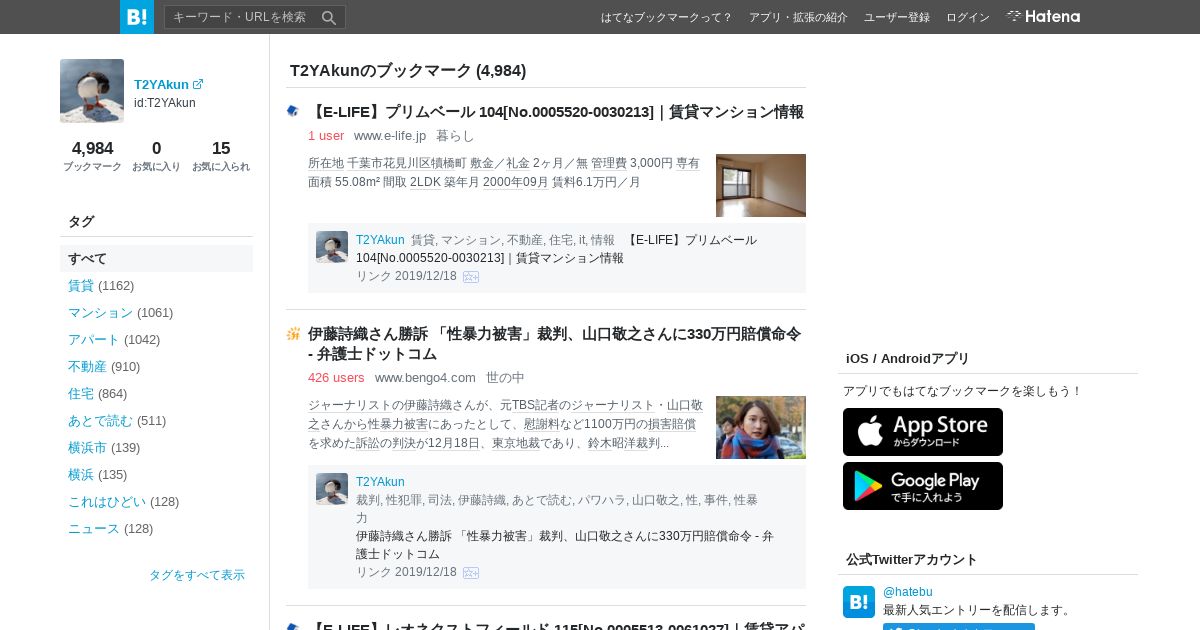This screenshot has height=630, width=1200.
Task: Click 情報 tag in E-LIFE comment
Action: tap(603, 240)
